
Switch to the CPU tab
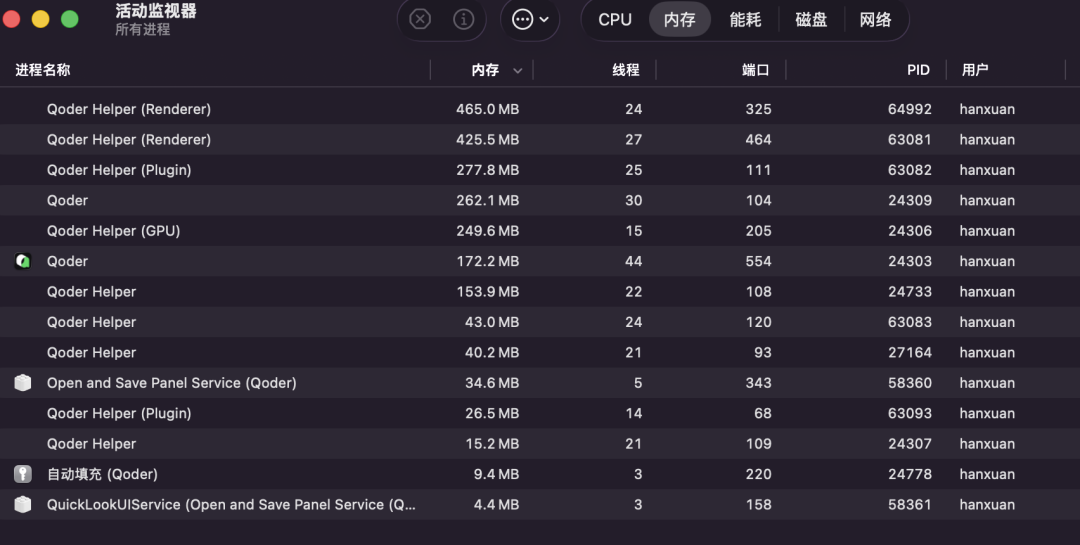point(615,19)
